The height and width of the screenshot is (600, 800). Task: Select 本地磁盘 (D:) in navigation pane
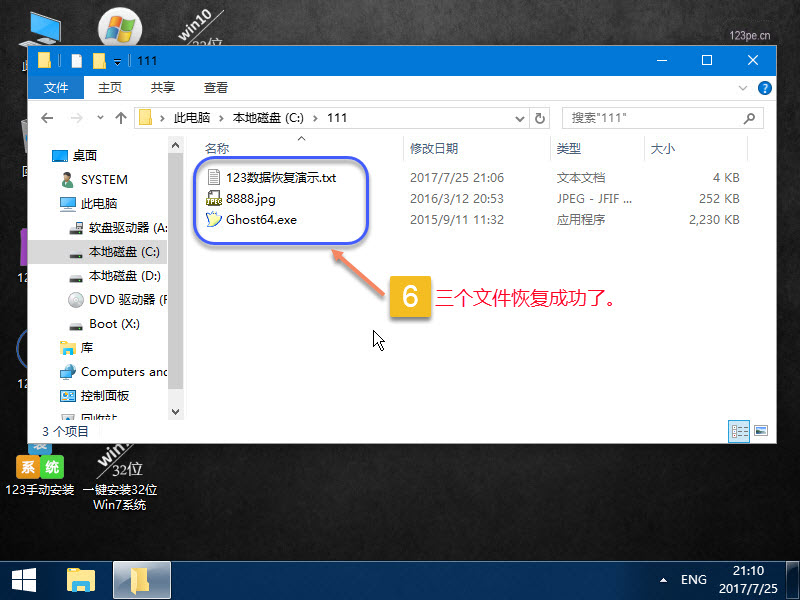point(124,275)
